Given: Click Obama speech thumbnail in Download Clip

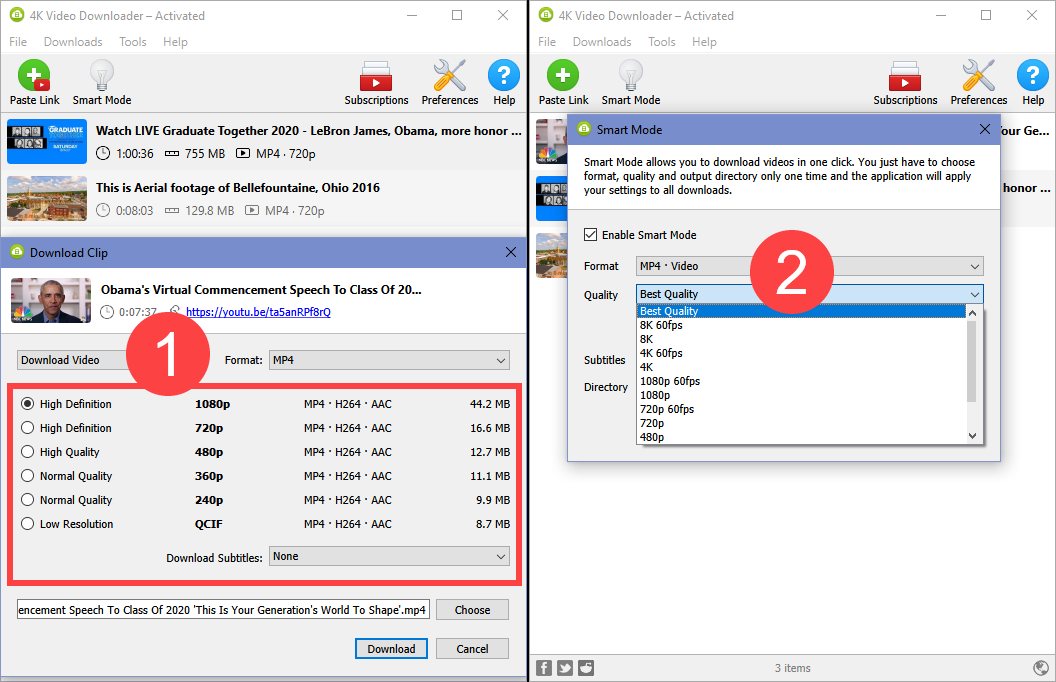Looking at the screenshot, I should tap(51, 300).
